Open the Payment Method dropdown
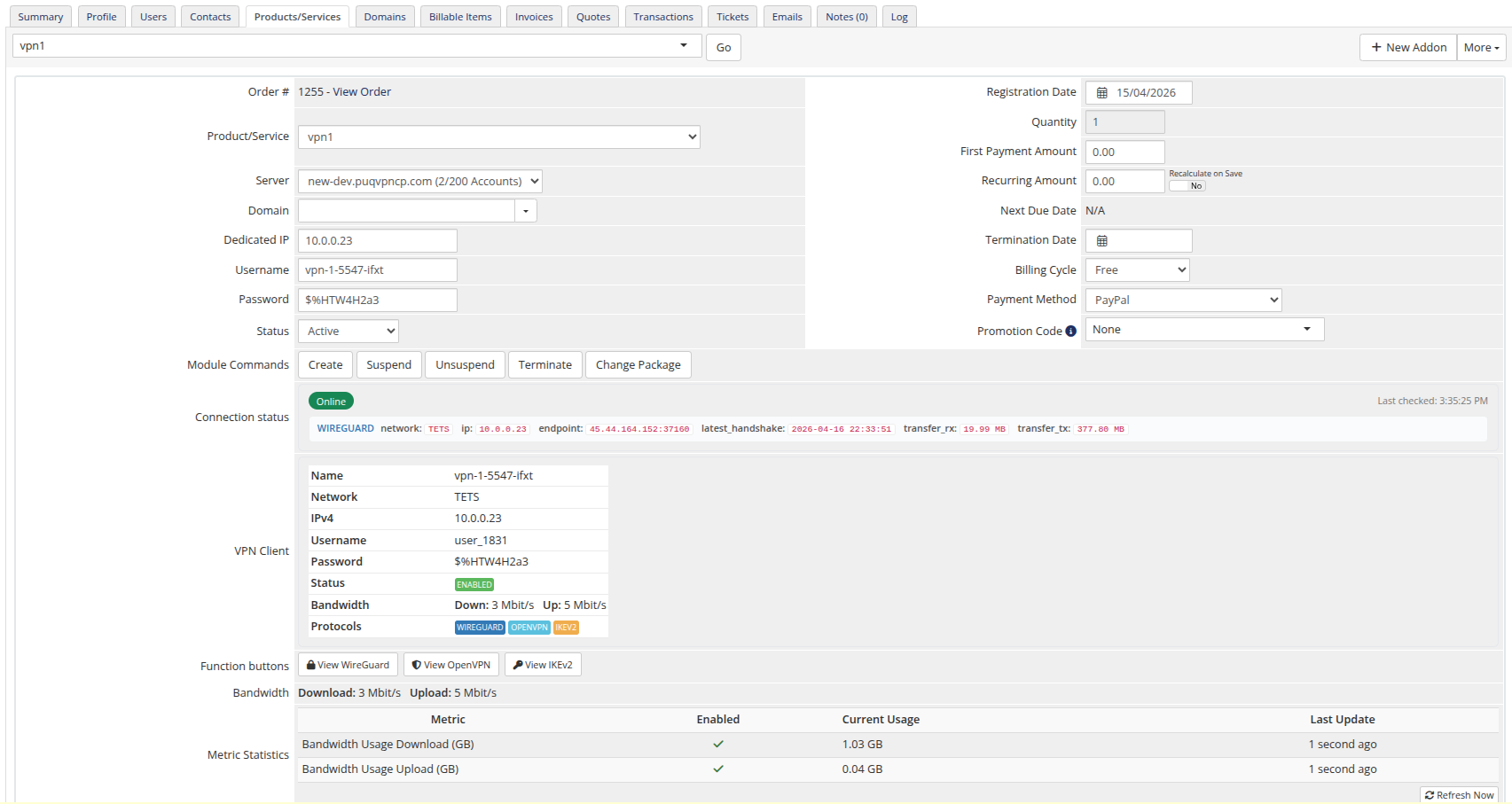The width and height of the screenshot is (1512, 804). click(1183, 300)
